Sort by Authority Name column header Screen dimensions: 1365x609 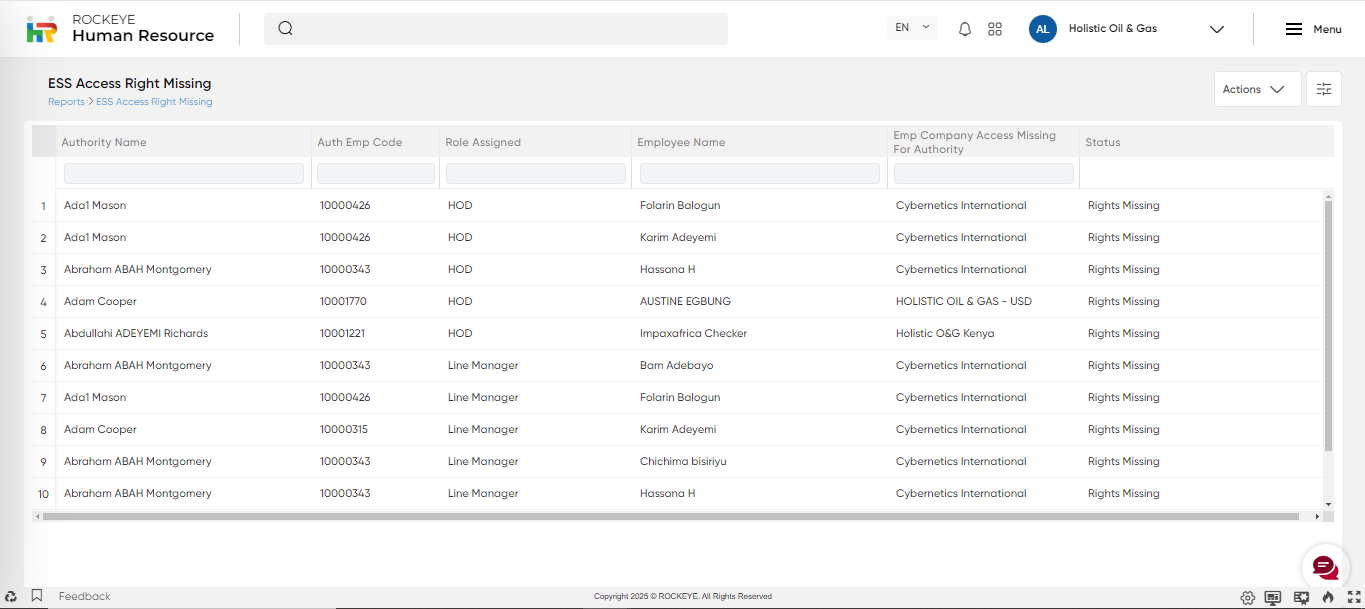104,142
